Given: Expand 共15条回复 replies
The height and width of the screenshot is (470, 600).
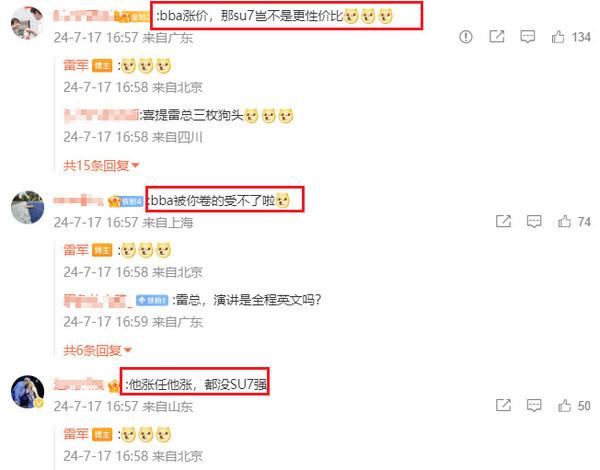Looking at the screenshot, I should tap(101, 165).
